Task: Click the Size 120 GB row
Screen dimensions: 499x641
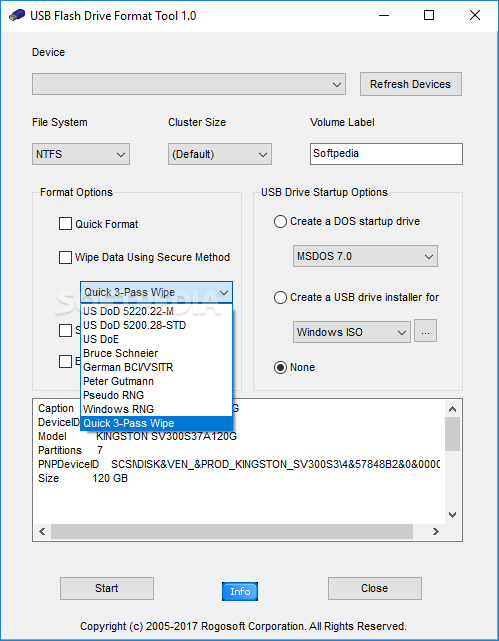Action: coord(83,478)
